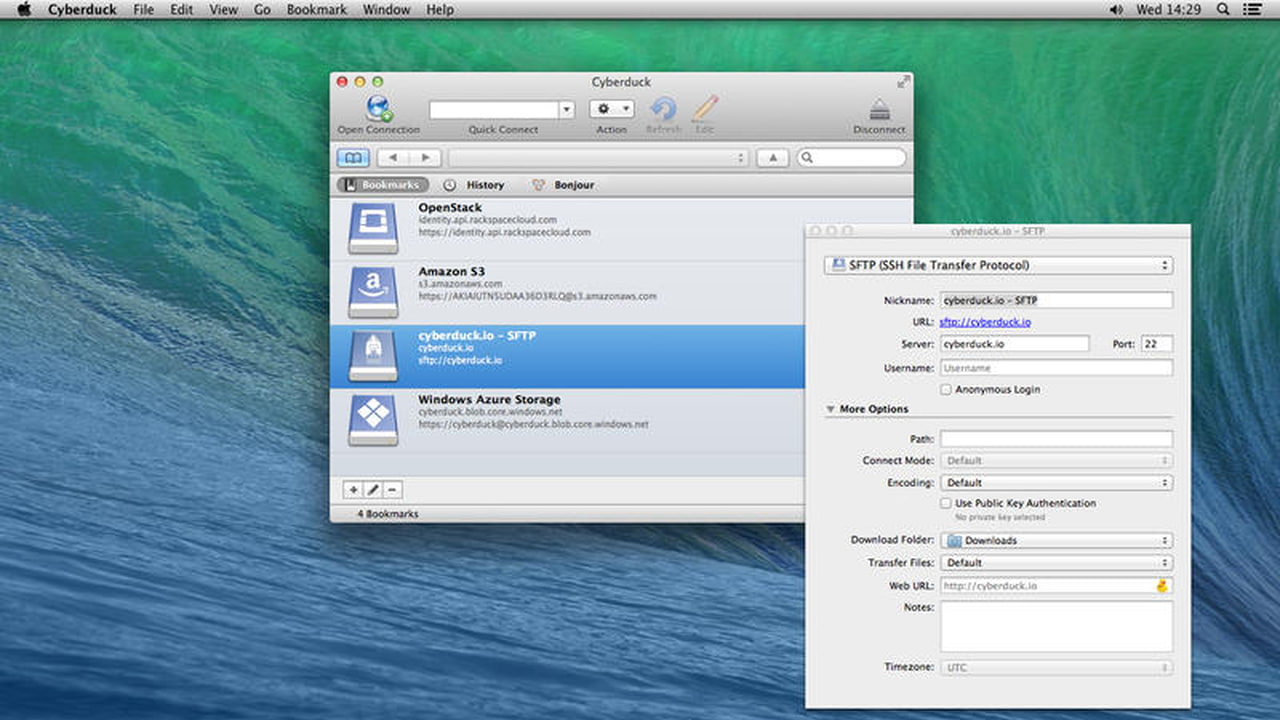Remove bookmark with the minus button

point(393,489)
